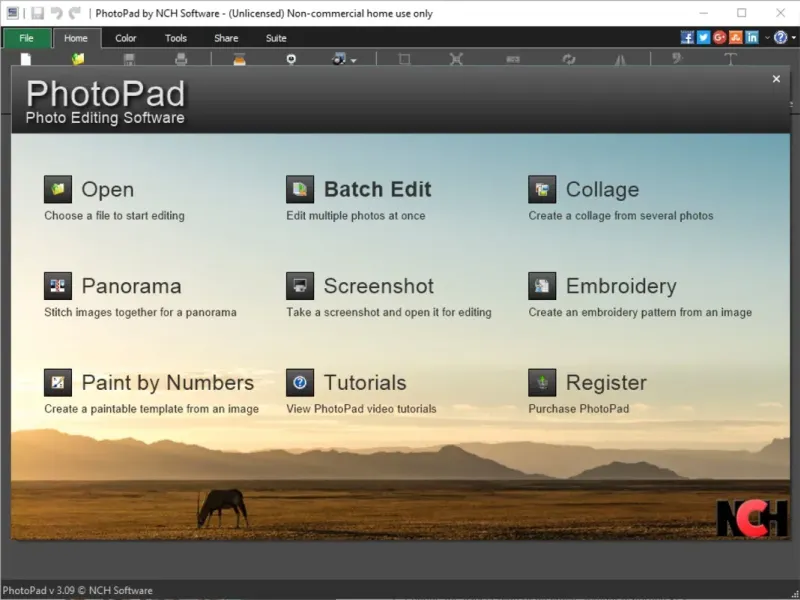
Task: Switch to the Color tab
Action: (x=126, y=38)
